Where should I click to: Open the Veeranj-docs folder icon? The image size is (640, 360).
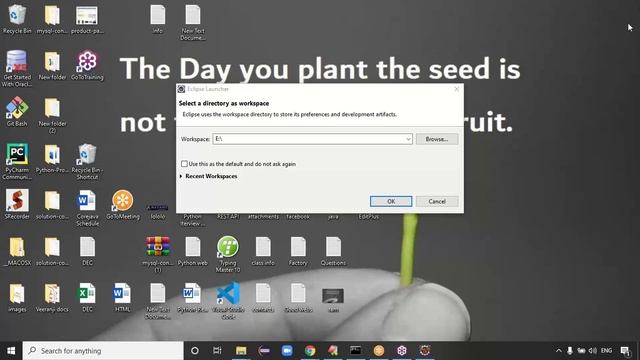tap(52, 298)
